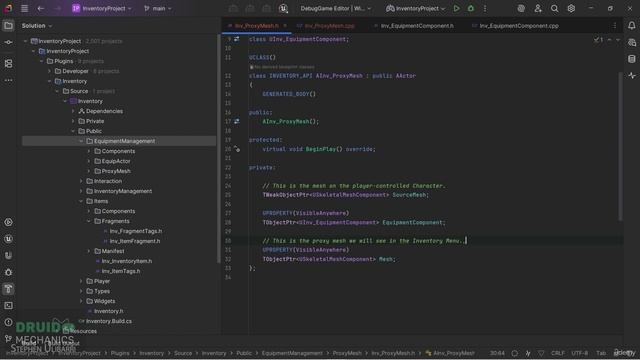
Task: Open the AI assistant icon in the toolbar
Action: (521, 8)
